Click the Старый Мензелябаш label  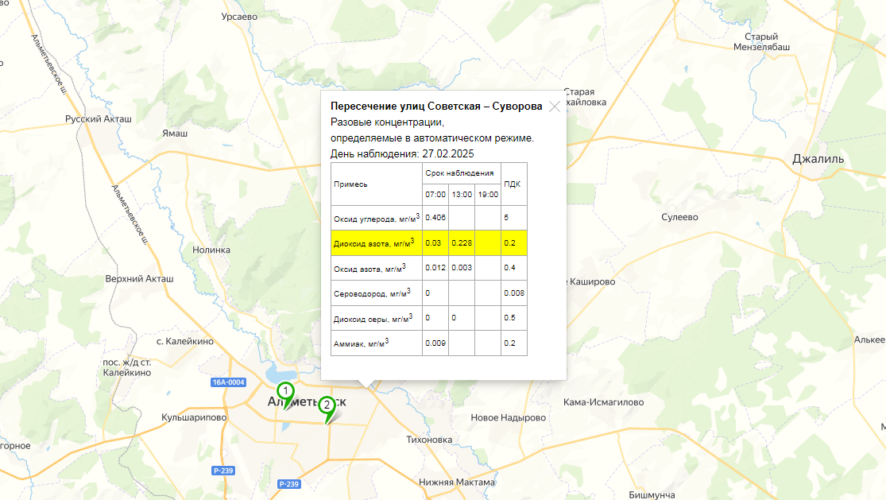coord(762,41)
